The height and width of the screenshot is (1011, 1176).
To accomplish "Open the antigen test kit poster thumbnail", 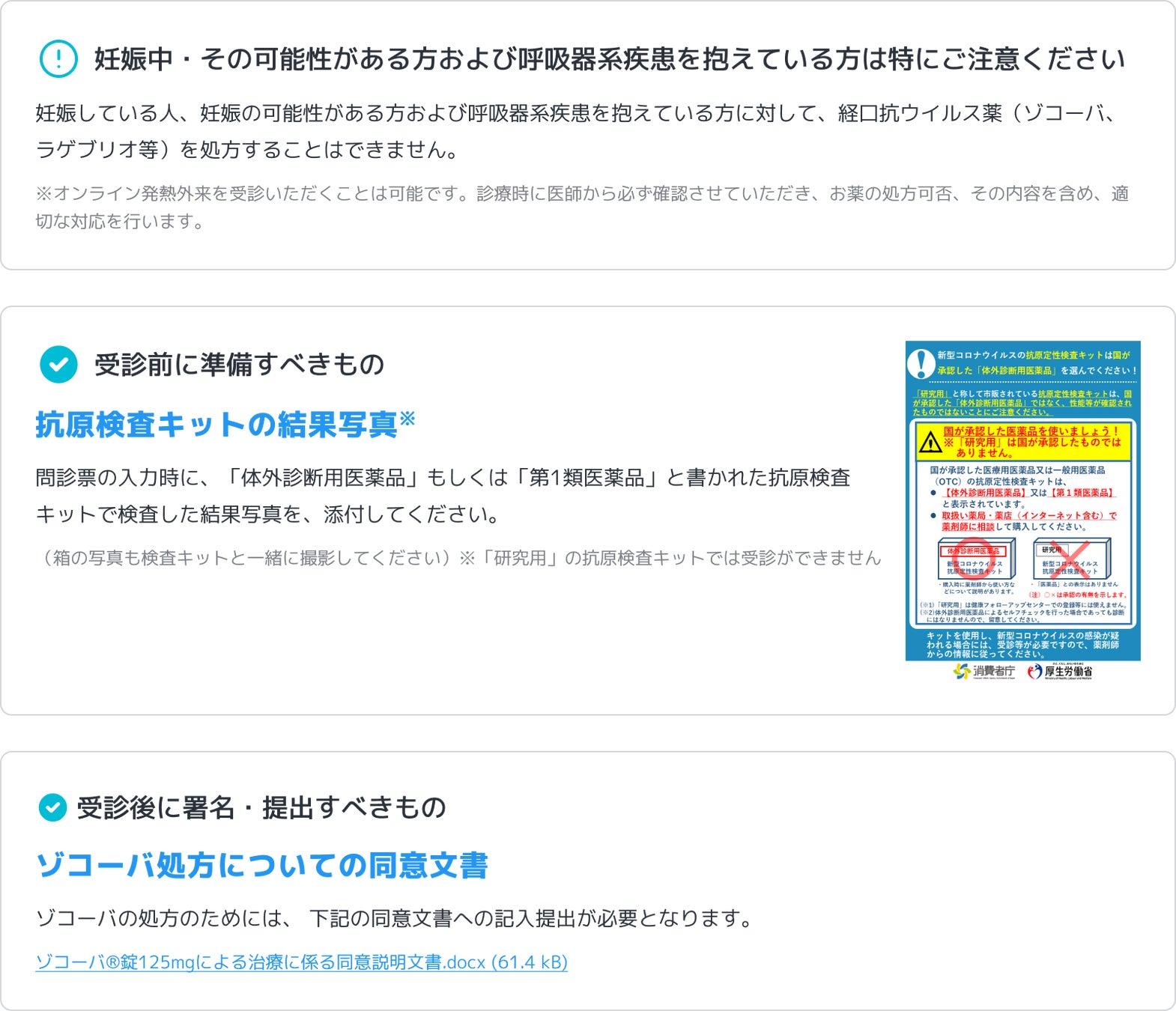I will [1022, 511].
